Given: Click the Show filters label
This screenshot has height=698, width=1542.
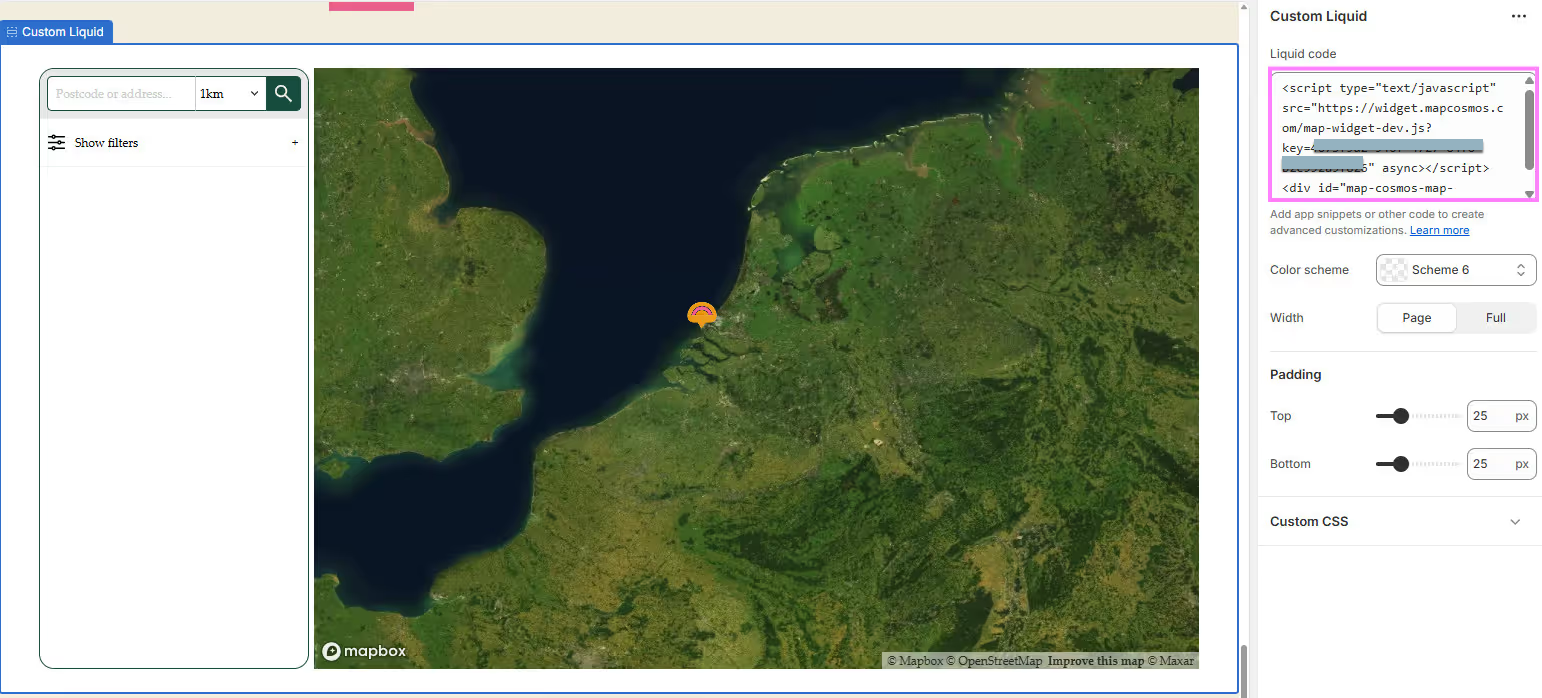Looking at the screenshot, I should [x=106, y=143].
